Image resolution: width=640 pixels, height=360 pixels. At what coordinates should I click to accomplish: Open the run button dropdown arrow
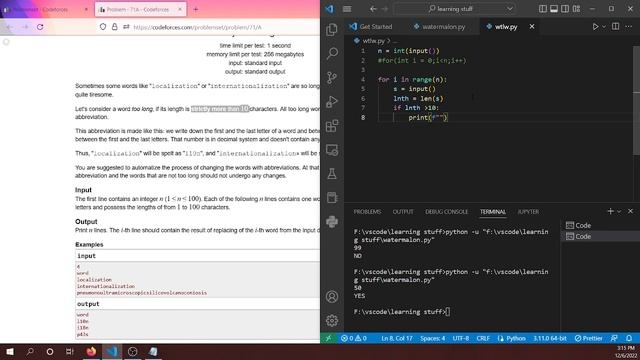click(x=604, y=27)
